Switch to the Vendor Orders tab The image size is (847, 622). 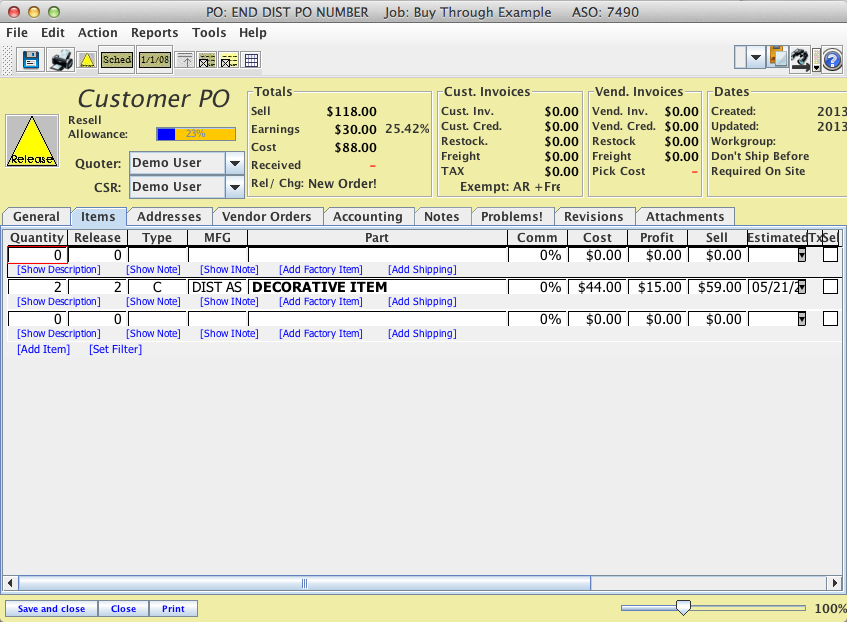(266, 217)
